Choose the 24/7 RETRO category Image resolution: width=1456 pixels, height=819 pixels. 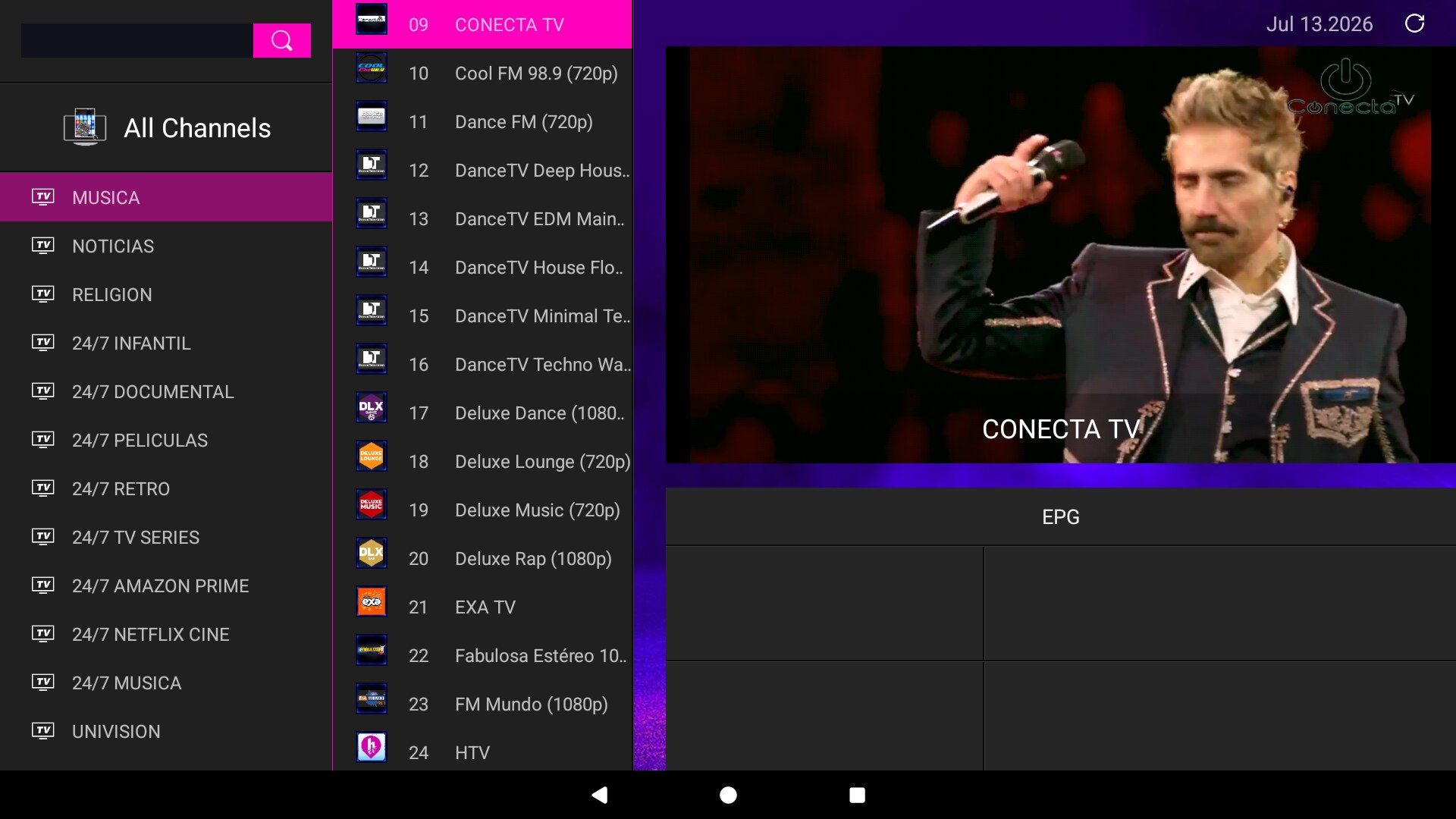tap(166, 488)
